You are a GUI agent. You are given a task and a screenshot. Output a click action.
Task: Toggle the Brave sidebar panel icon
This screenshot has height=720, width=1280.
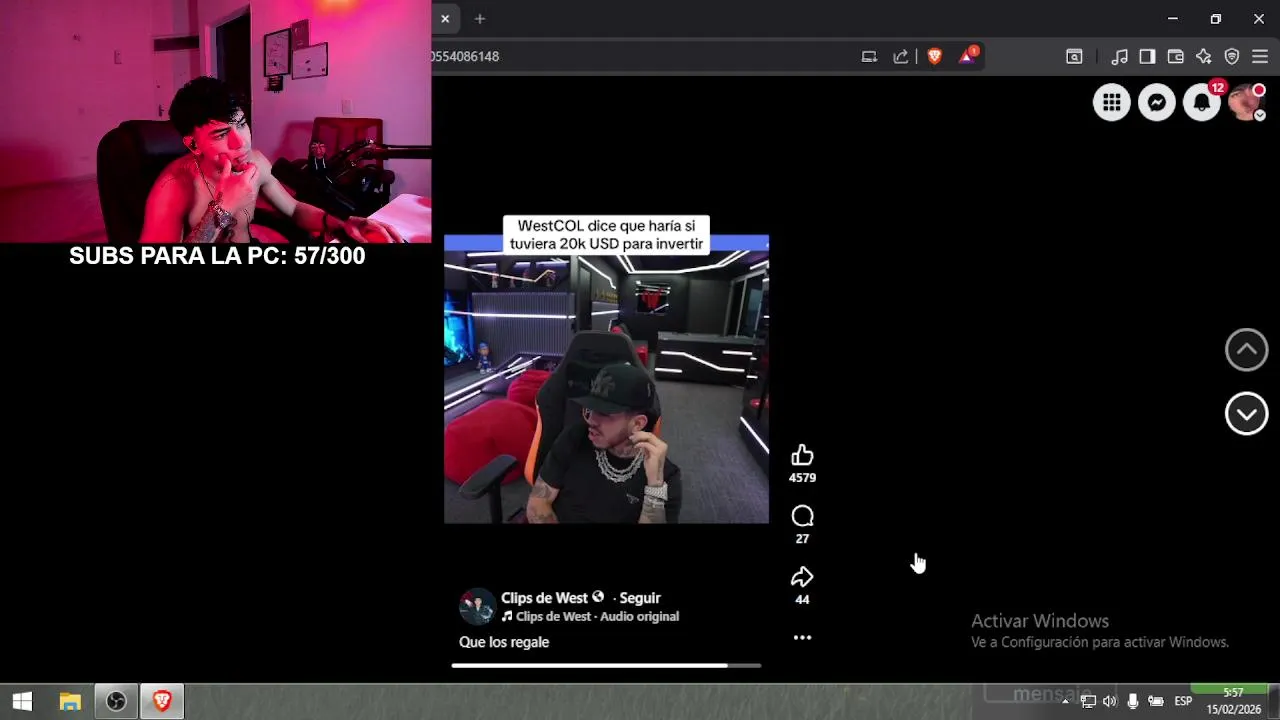coord(1147,56)
